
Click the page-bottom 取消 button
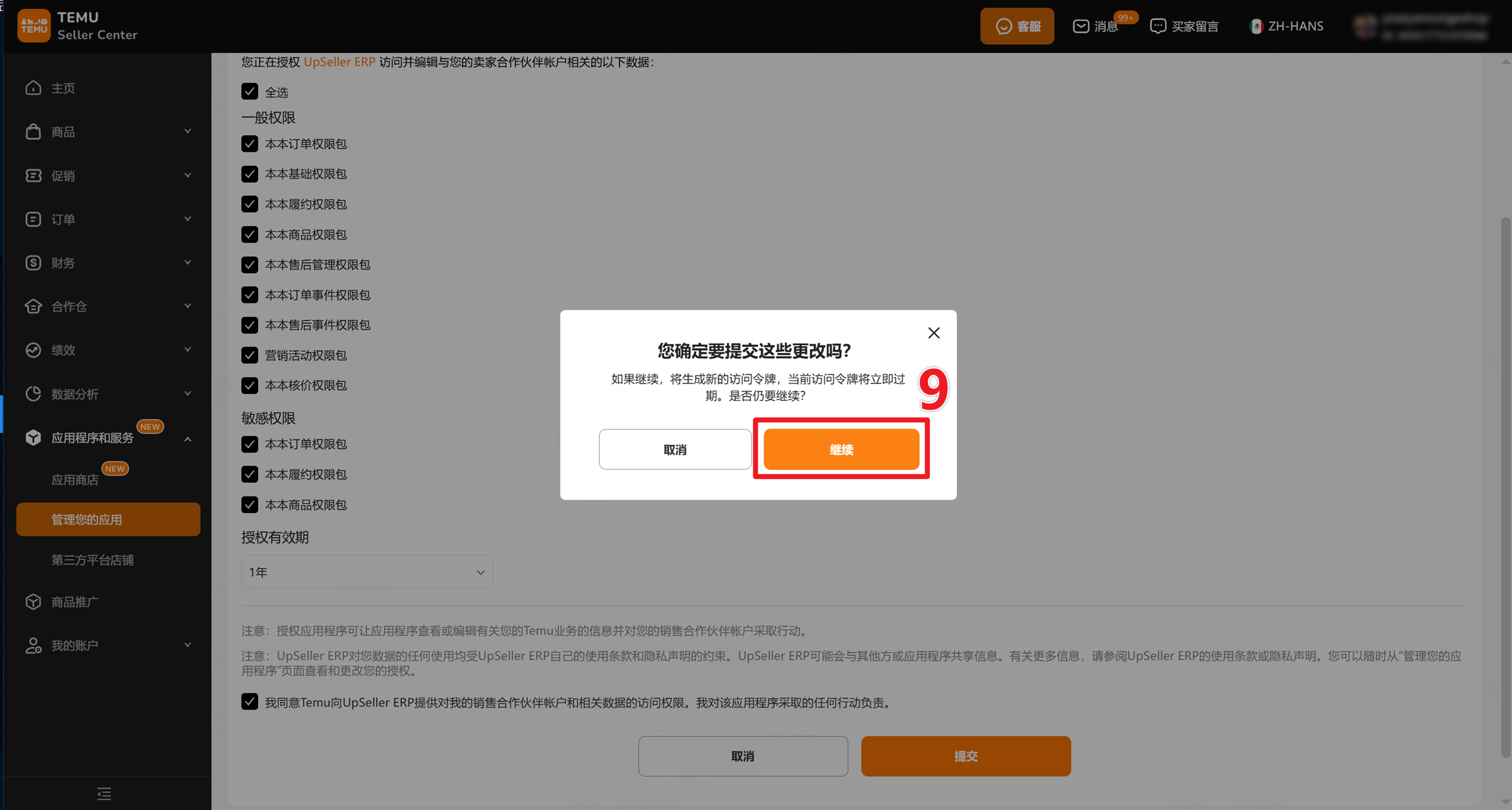click(x=743, y=756)
